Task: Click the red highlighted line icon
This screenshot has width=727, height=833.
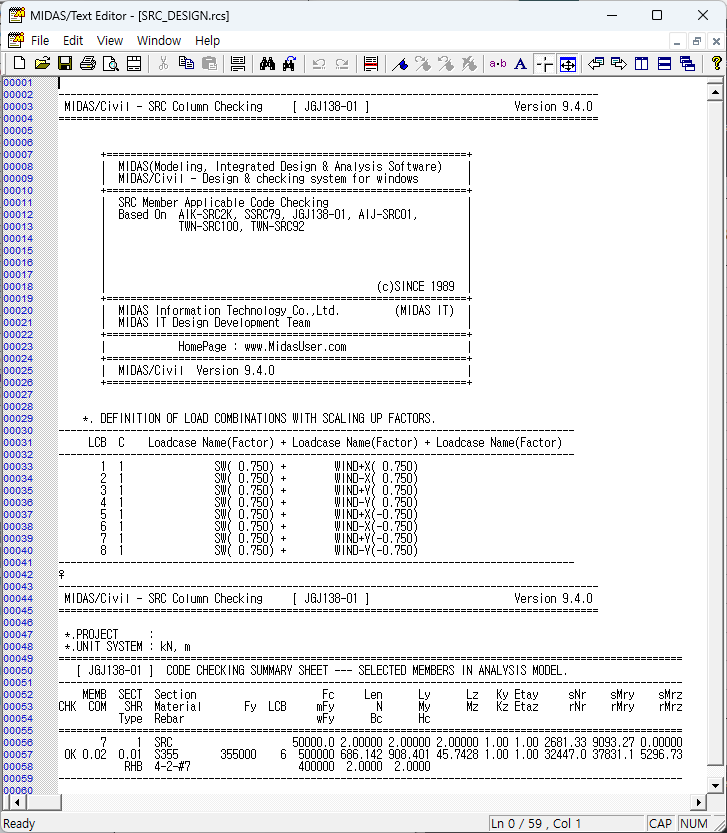Action: tap(371, 64)
